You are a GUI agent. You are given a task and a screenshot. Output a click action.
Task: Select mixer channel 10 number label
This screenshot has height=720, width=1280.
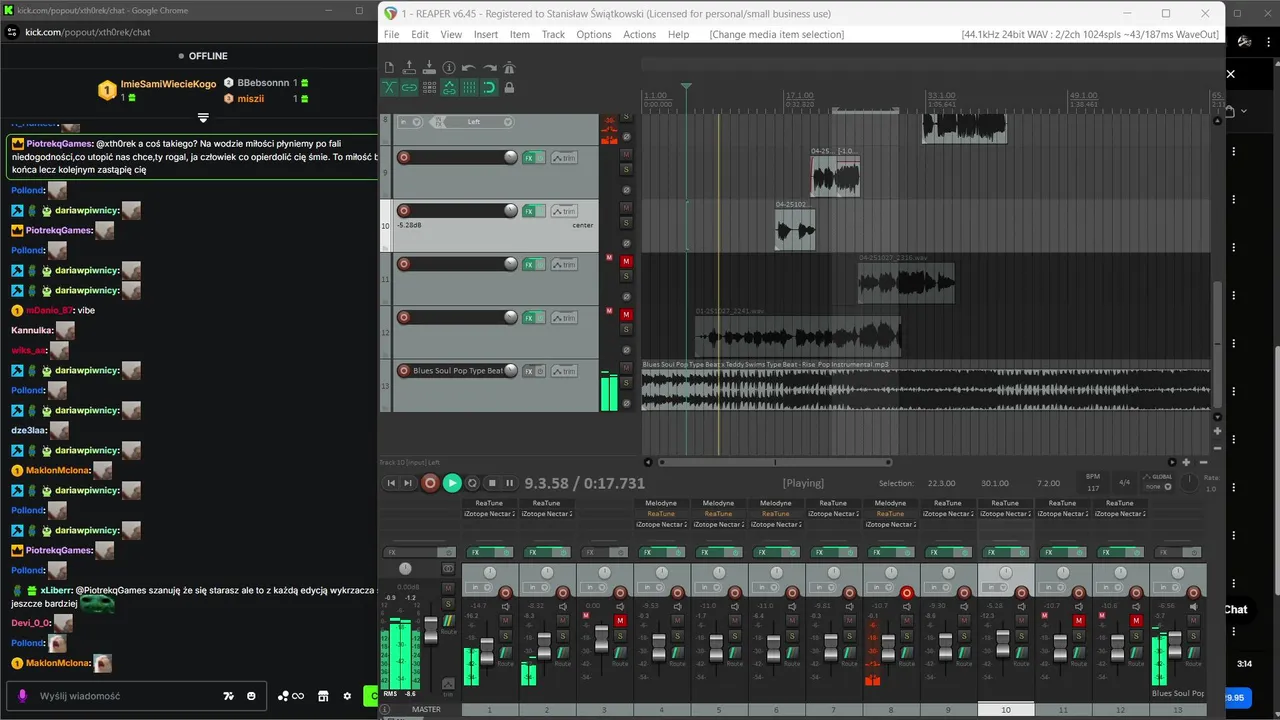1005,709
